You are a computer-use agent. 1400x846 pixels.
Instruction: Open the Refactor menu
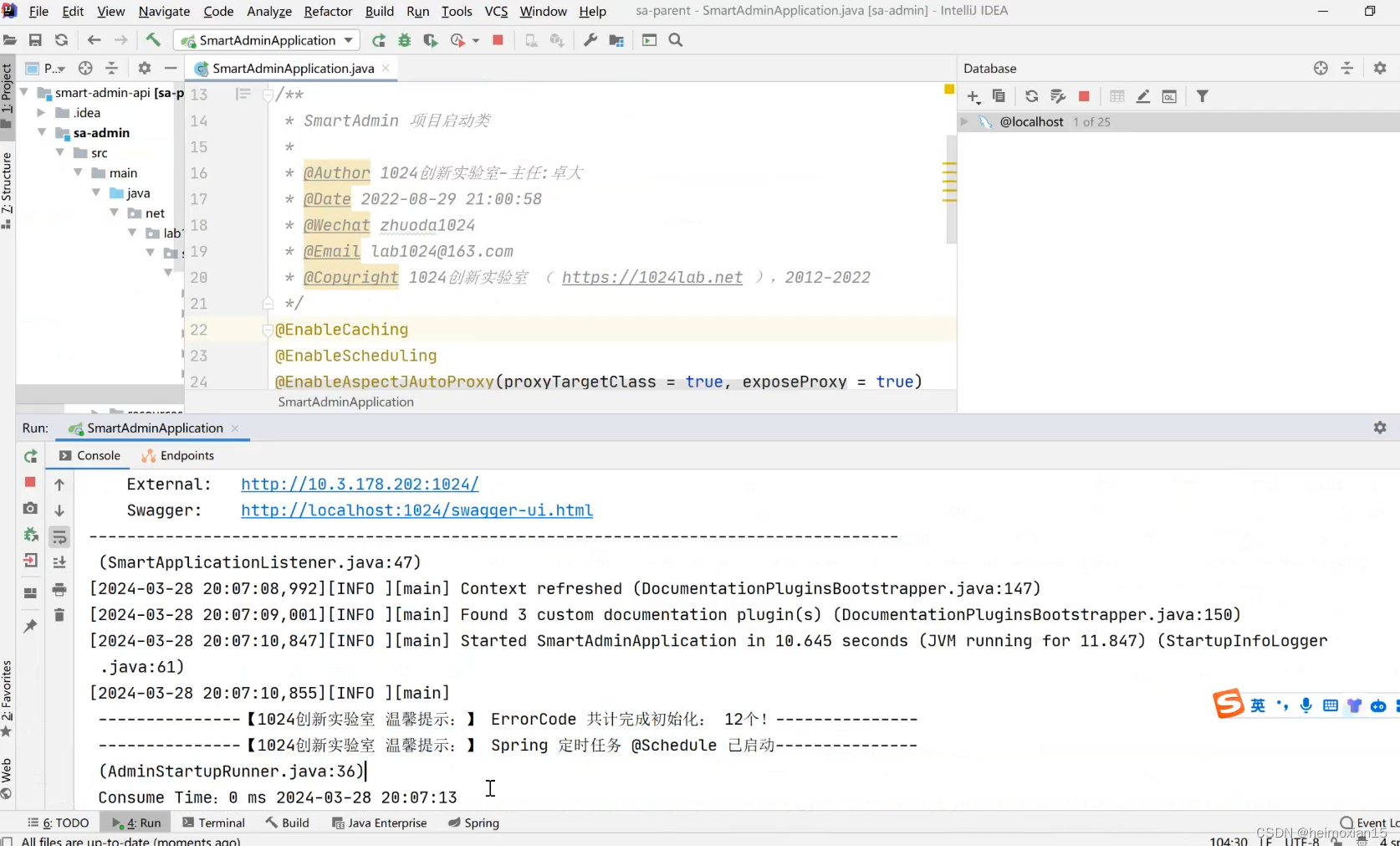pos(328,11)
